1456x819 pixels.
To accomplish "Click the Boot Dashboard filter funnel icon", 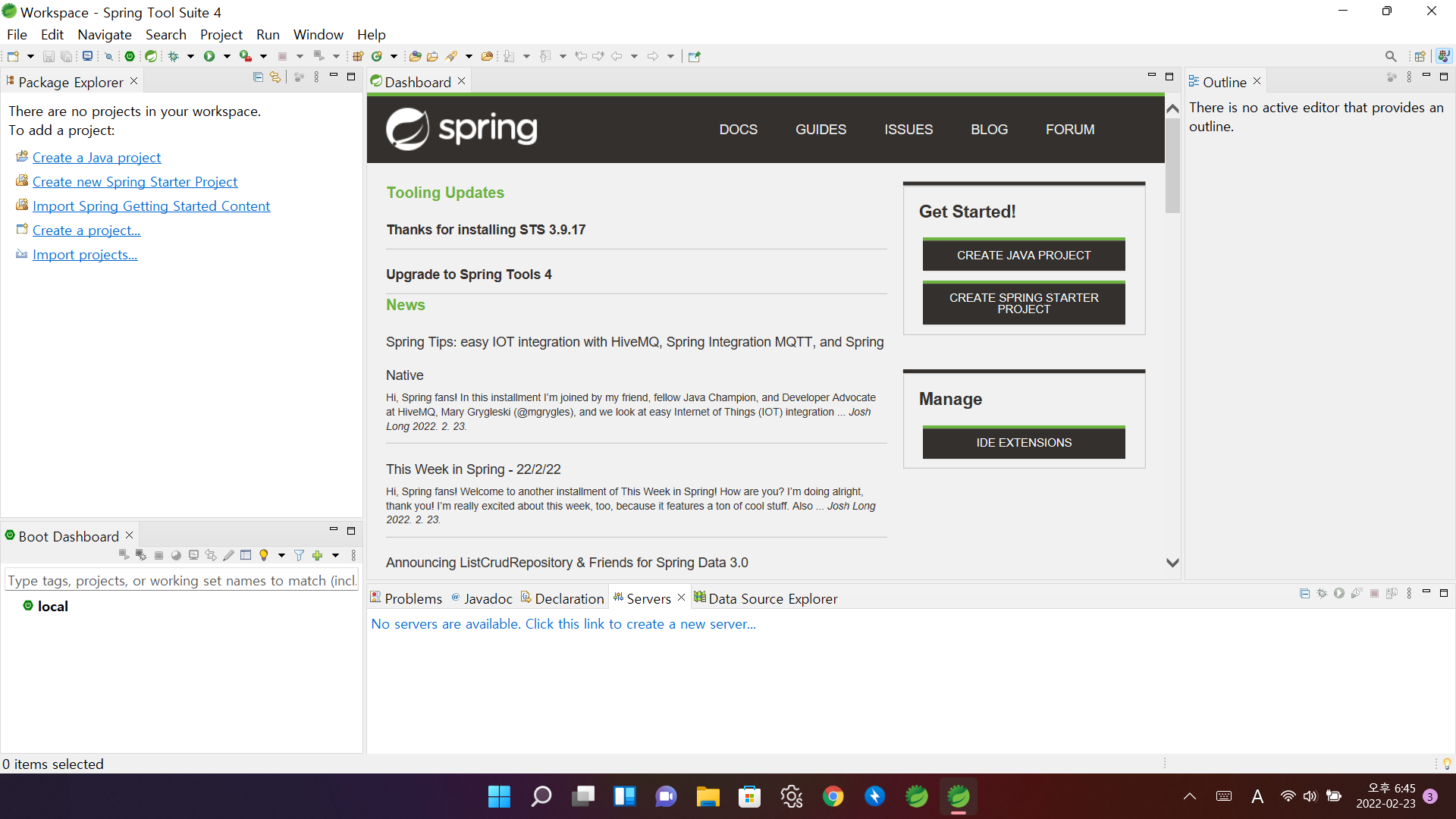I will pos(299,556).
